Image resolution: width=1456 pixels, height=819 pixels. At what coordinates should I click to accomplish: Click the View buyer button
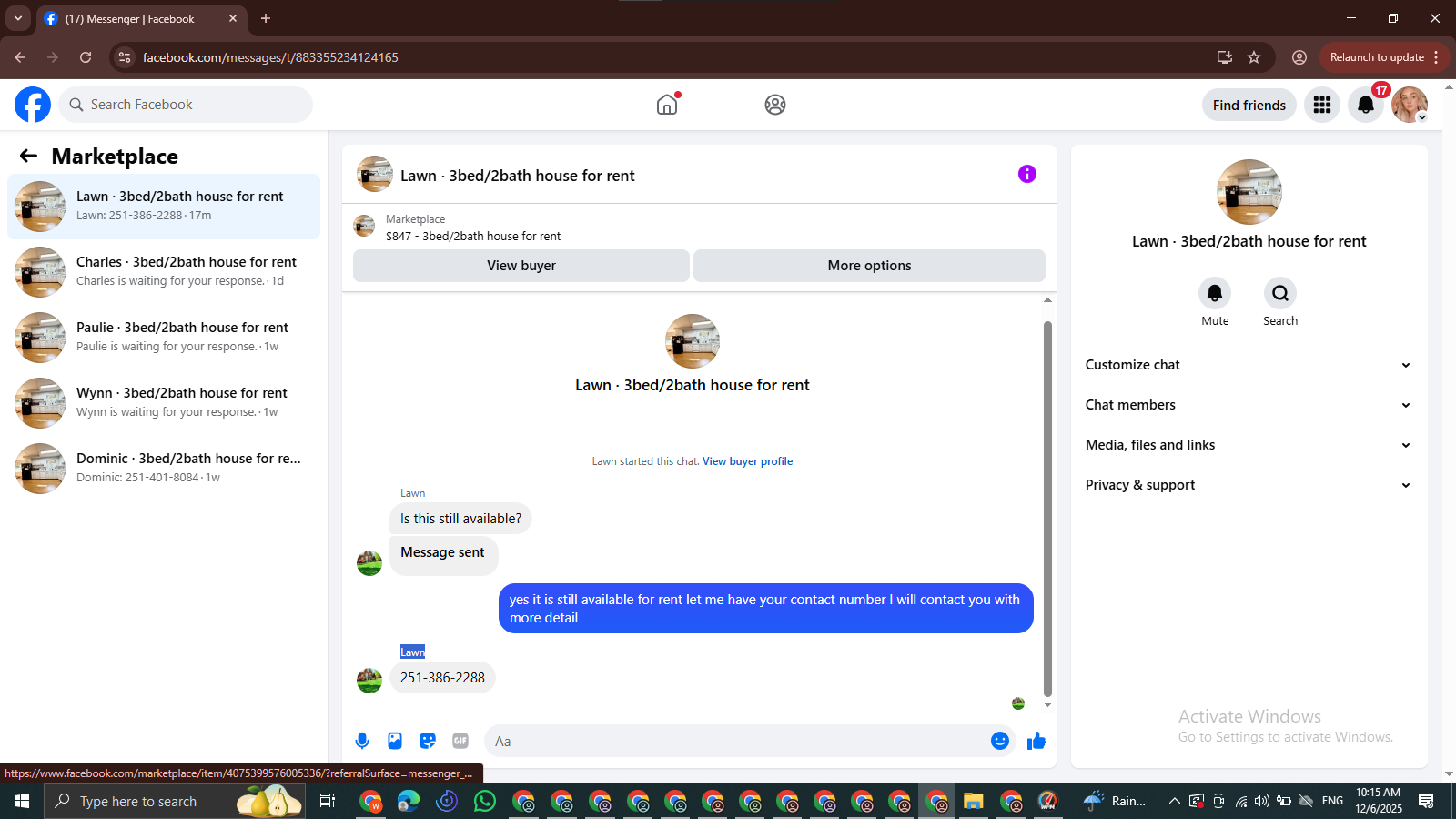click(521, 266)
